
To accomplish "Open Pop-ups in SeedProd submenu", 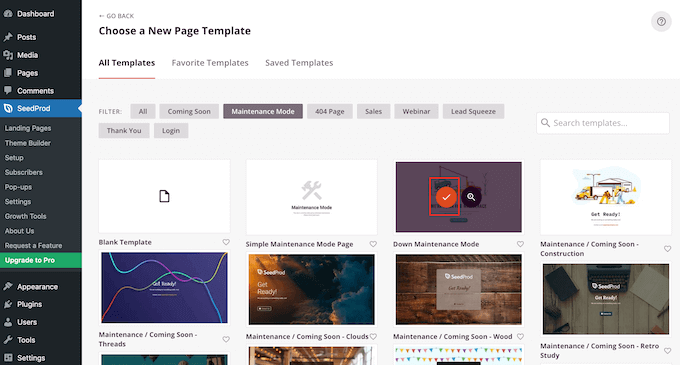I will pos(18,187).
